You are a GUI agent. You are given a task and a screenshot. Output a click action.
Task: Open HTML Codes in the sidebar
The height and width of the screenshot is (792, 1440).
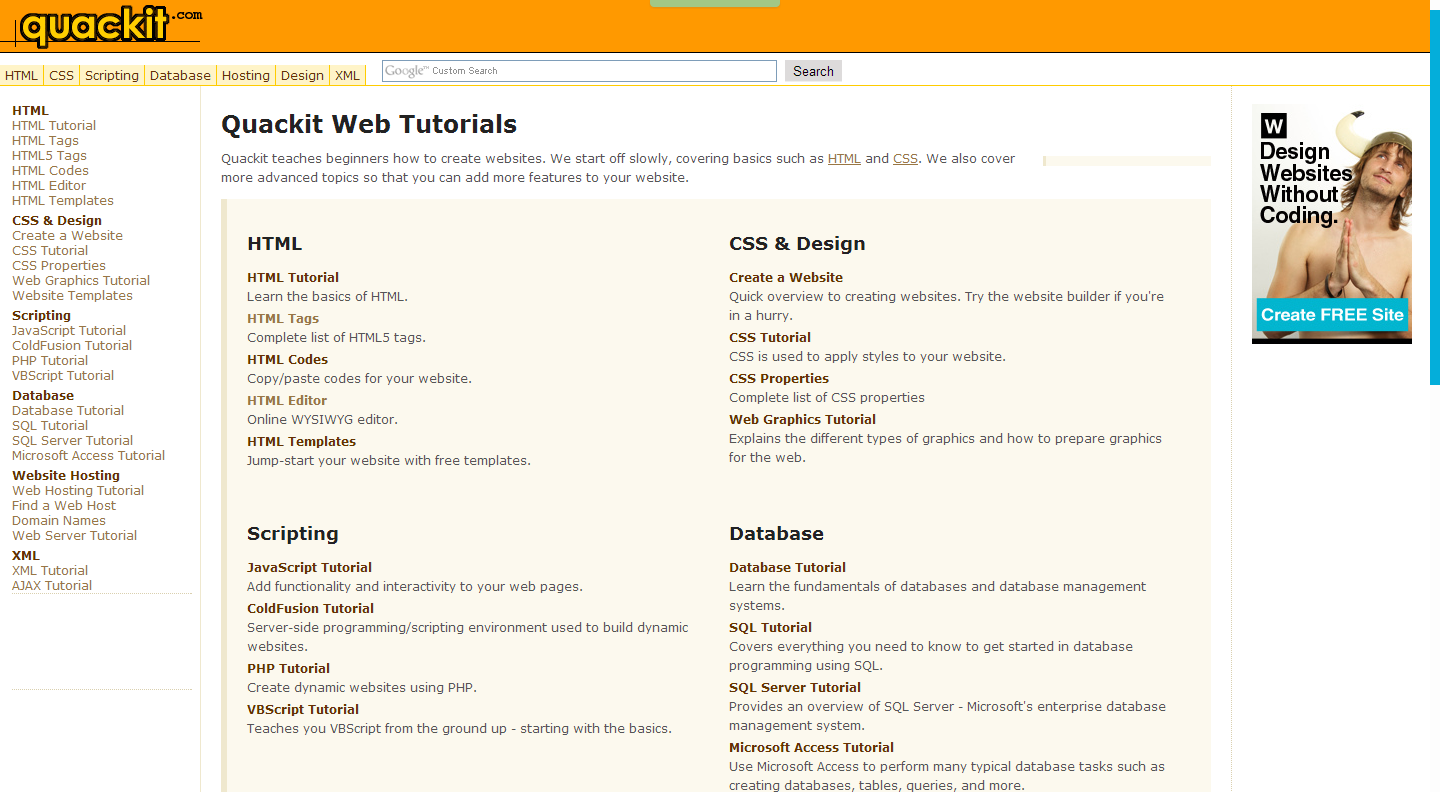coord(50,171)
